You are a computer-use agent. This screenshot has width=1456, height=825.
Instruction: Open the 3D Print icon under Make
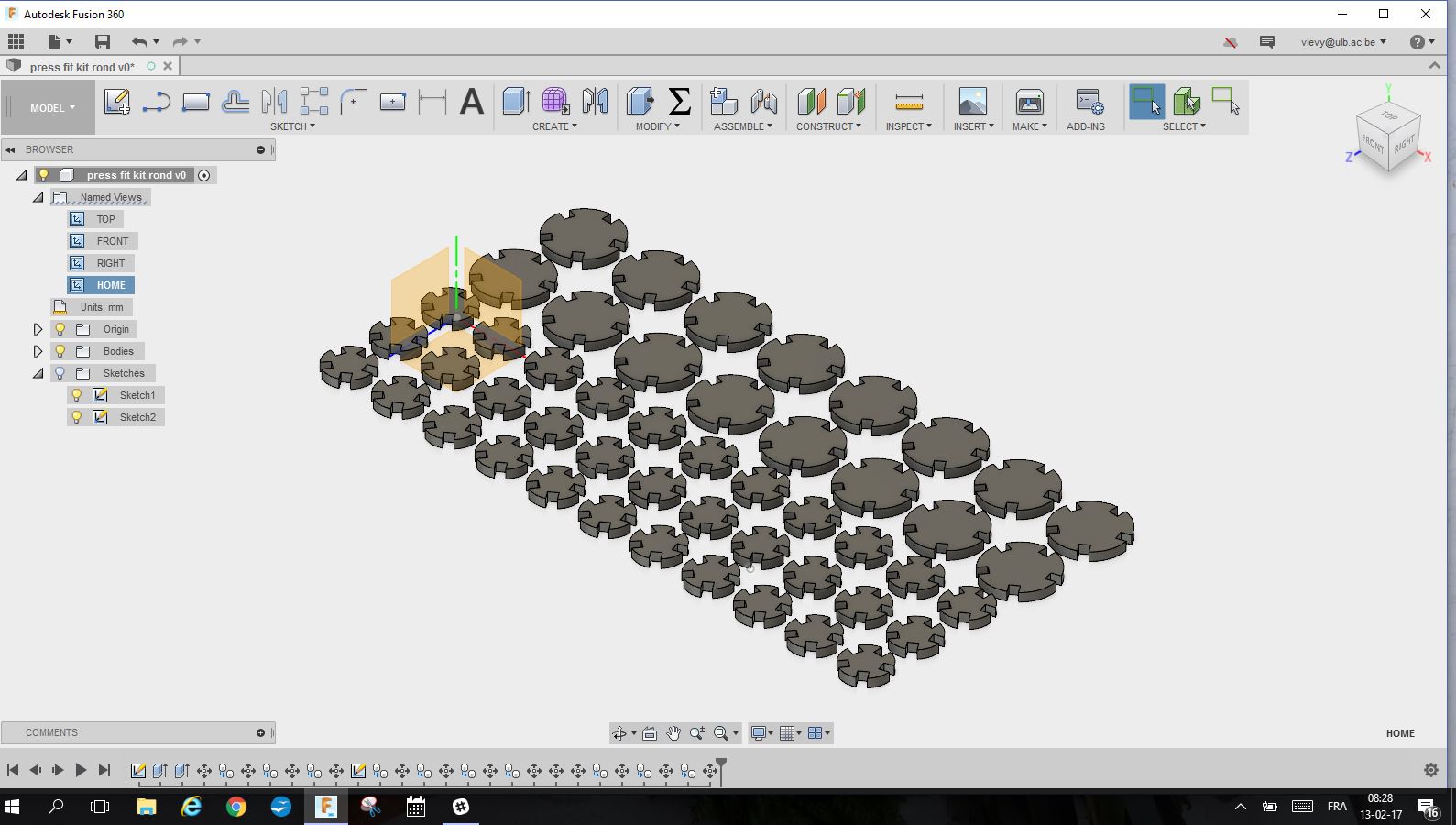tap(1029, 102)
